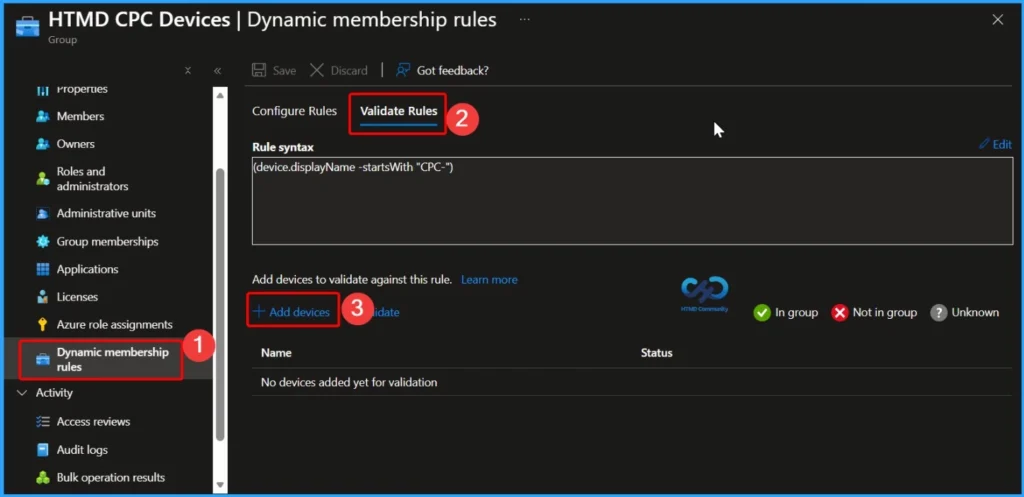Click the Administrative units icon
The width and height of the screenshot is (1024, 497).
[42, 214]
